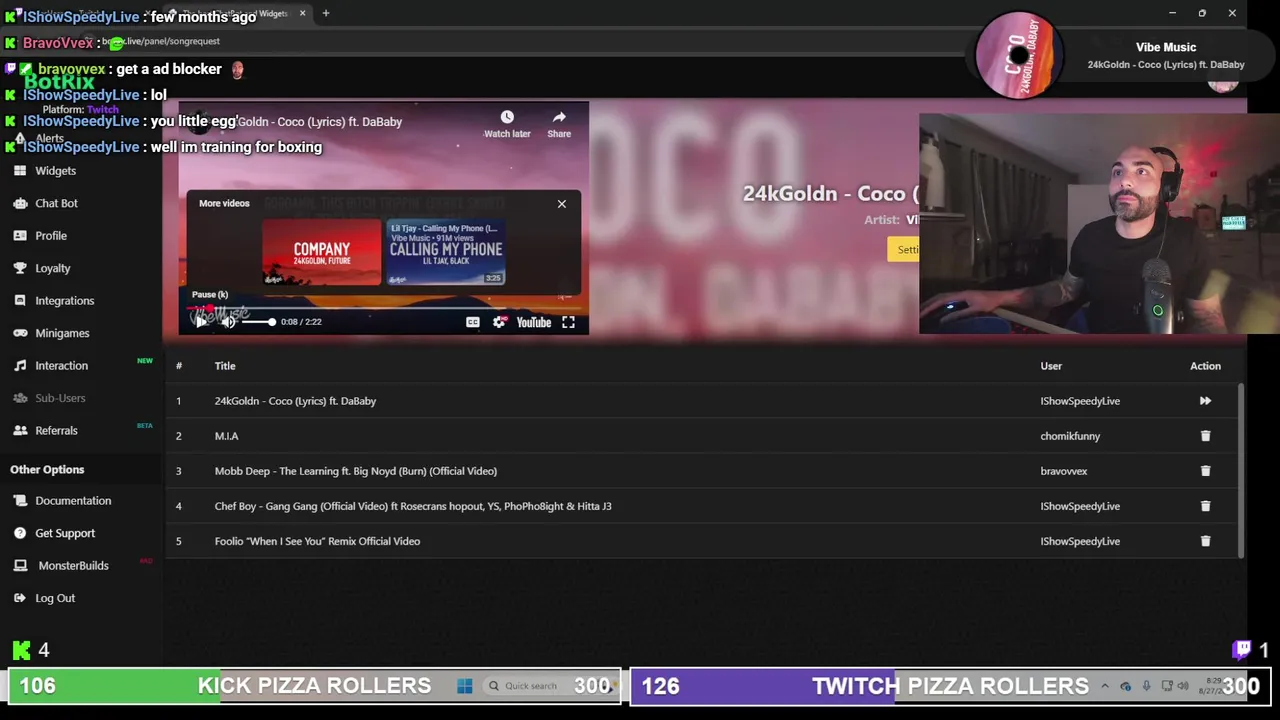Open Windows Start button in taskbar
The image size is (1280, 720).
point(464,686)
